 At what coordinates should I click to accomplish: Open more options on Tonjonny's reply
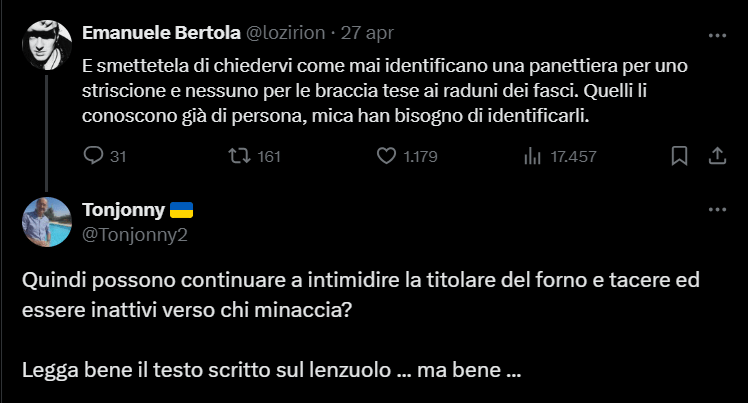(x=716, y=210)
